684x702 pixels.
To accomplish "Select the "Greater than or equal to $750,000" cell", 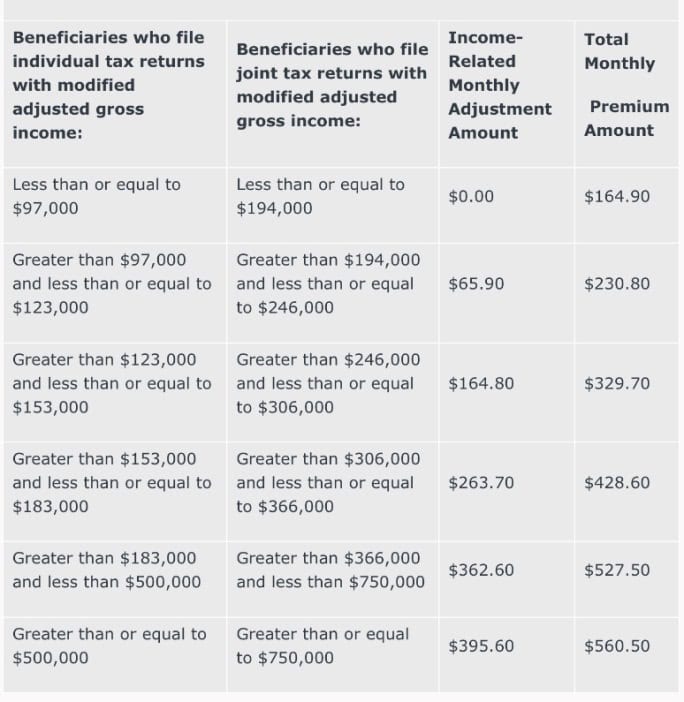I will (x=322, y=646).
